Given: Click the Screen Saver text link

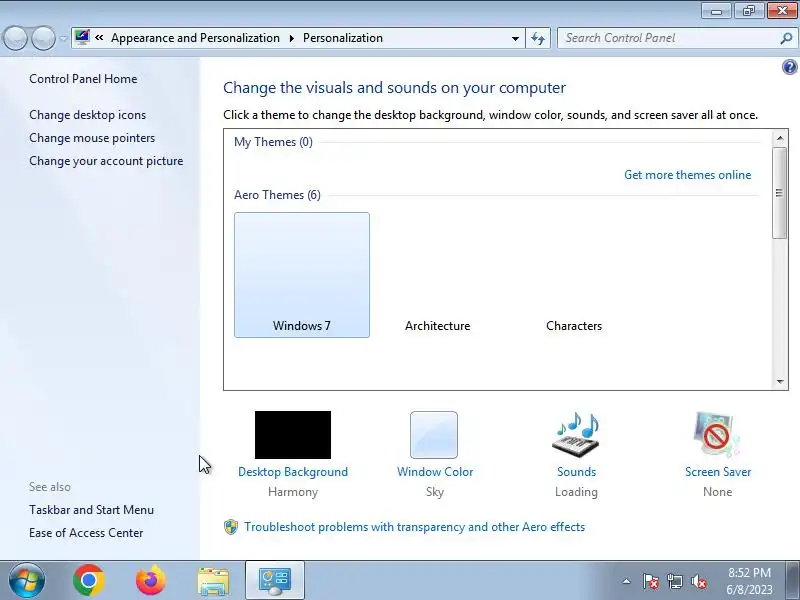Looking at the screenshot, I should point(718,472).
